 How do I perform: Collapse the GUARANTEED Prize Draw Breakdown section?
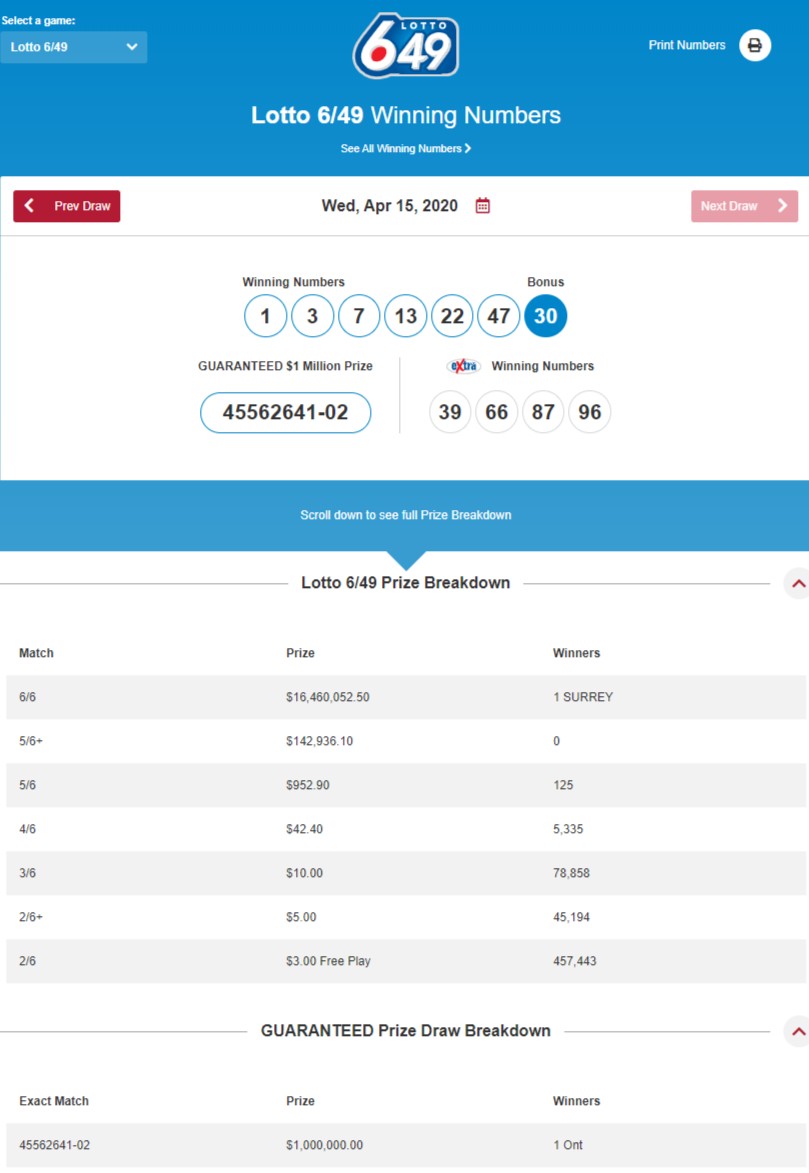[x=798, y=1032]
